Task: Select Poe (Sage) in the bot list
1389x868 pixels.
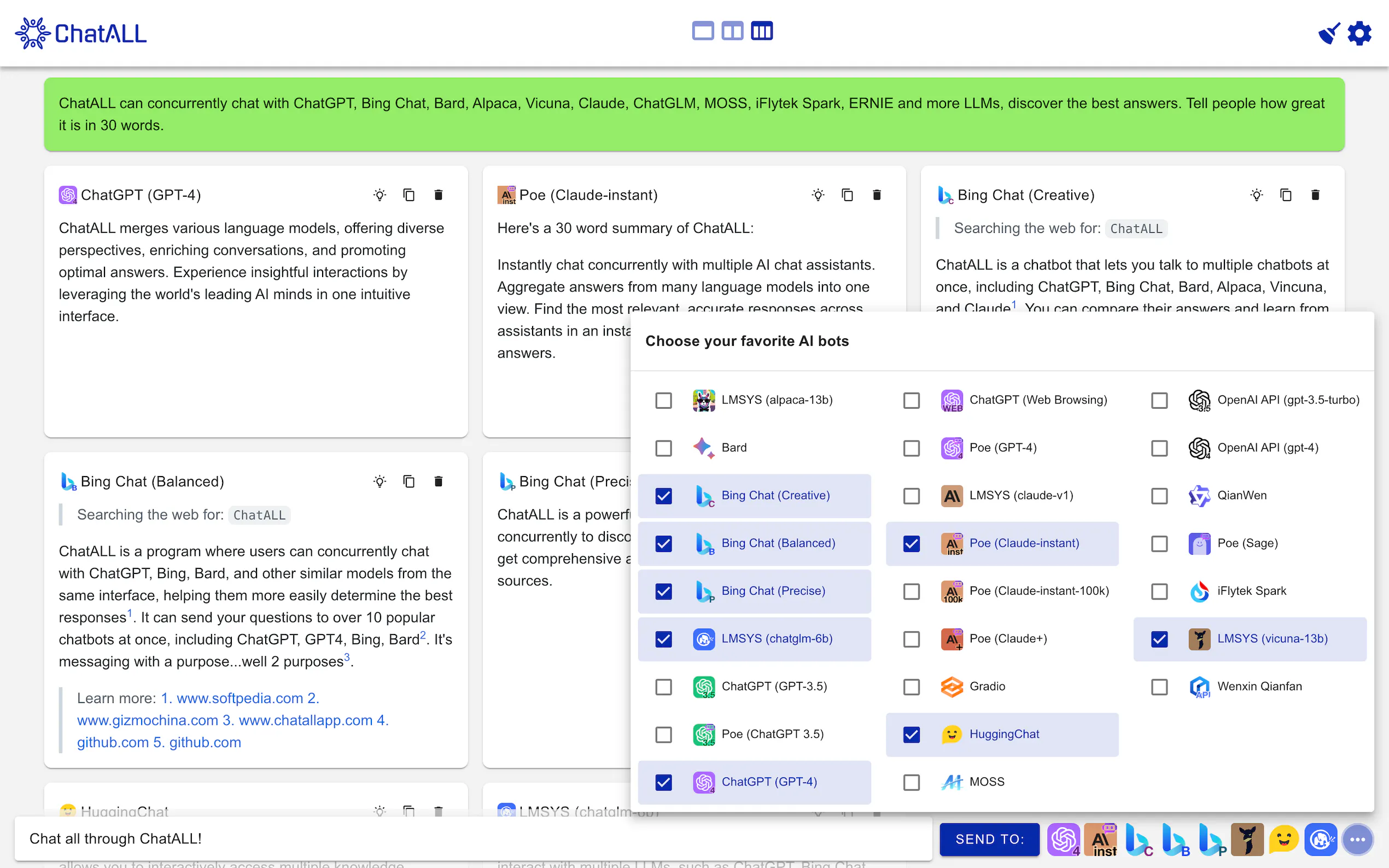Action: point(1159,544)
